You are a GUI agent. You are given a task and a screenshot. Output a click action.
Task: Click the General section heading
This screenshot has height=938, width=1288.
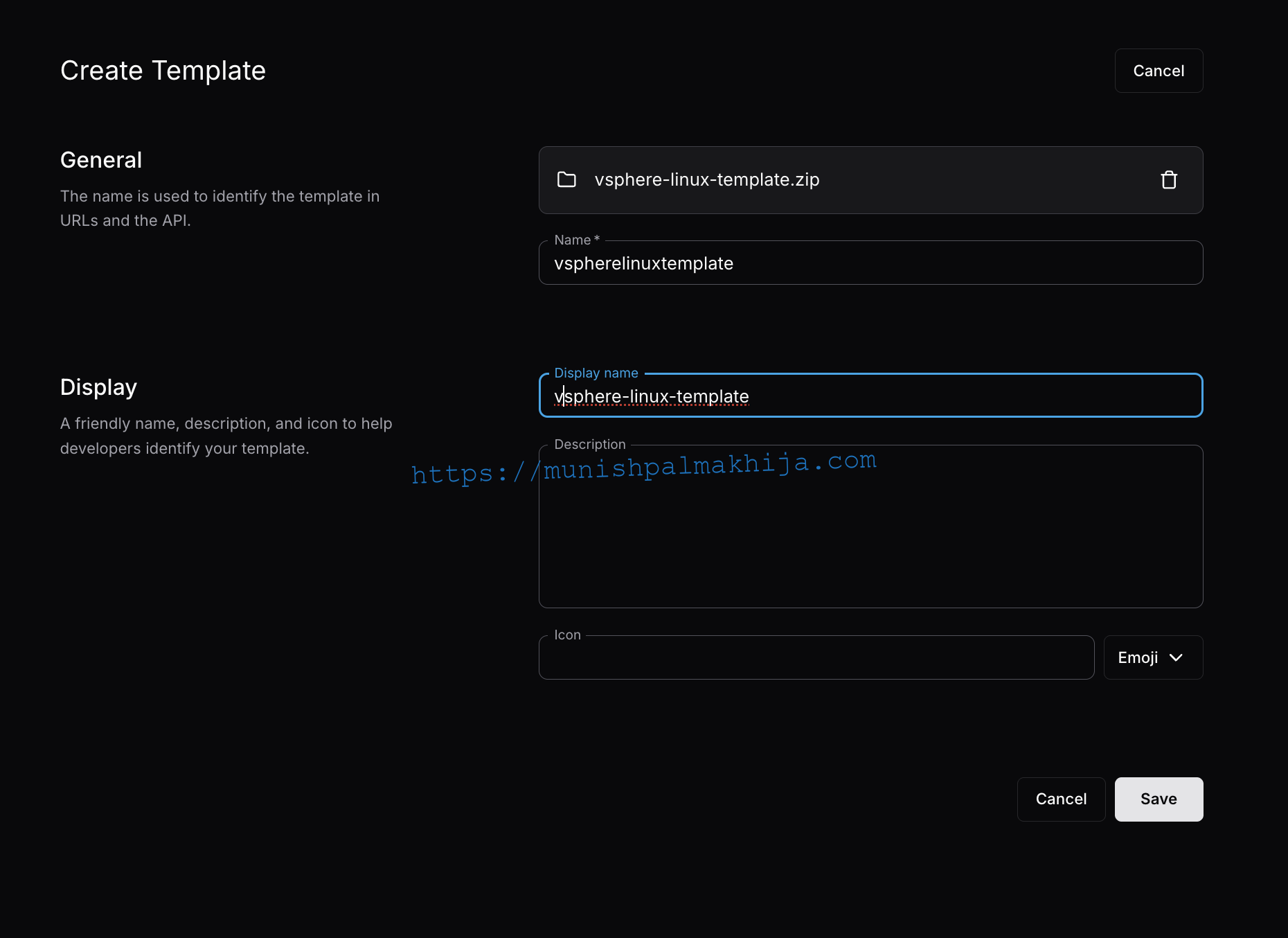[101, 160]
